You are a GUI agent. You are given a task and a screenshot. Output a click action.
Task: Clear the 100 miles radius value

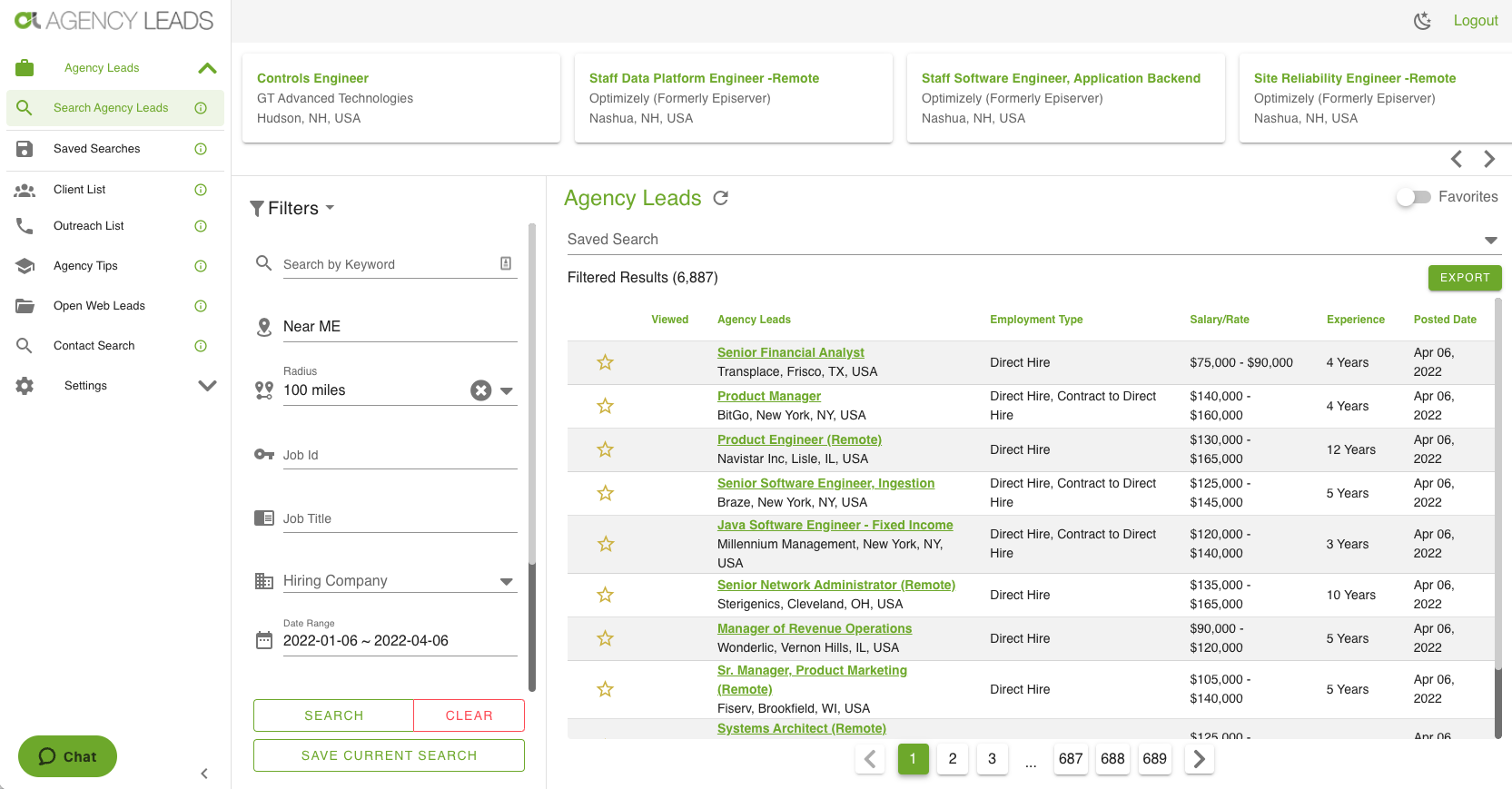481,390
